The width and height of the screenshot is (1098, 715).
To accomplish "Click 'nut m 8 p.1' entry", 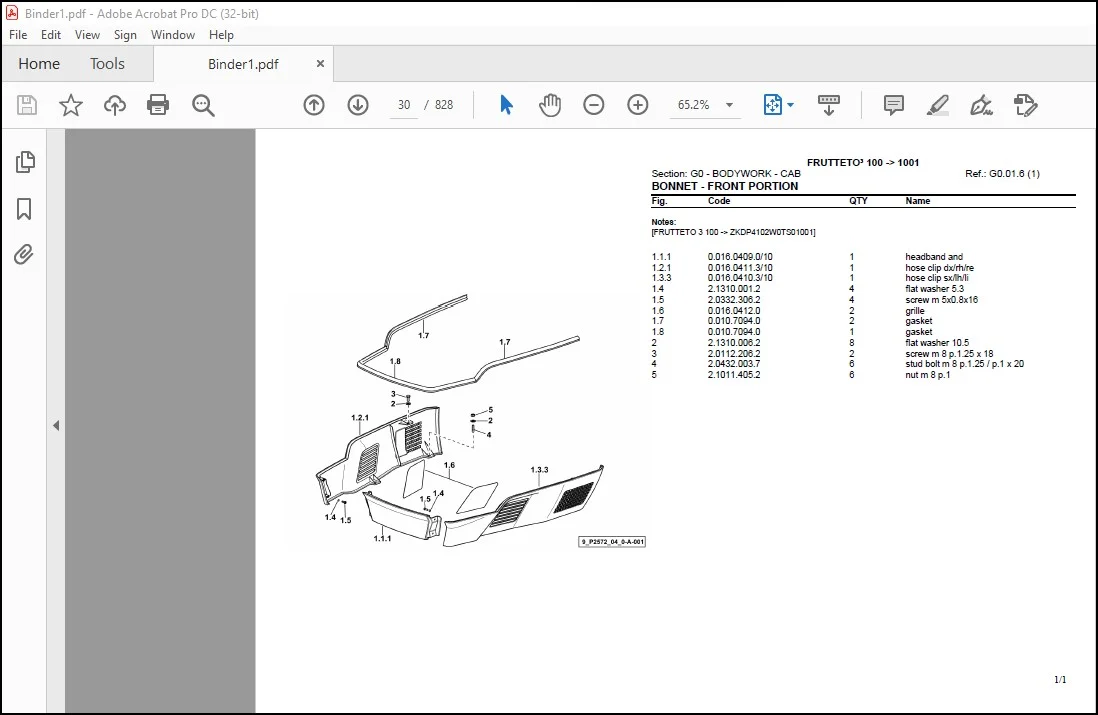I will (928, 375).
